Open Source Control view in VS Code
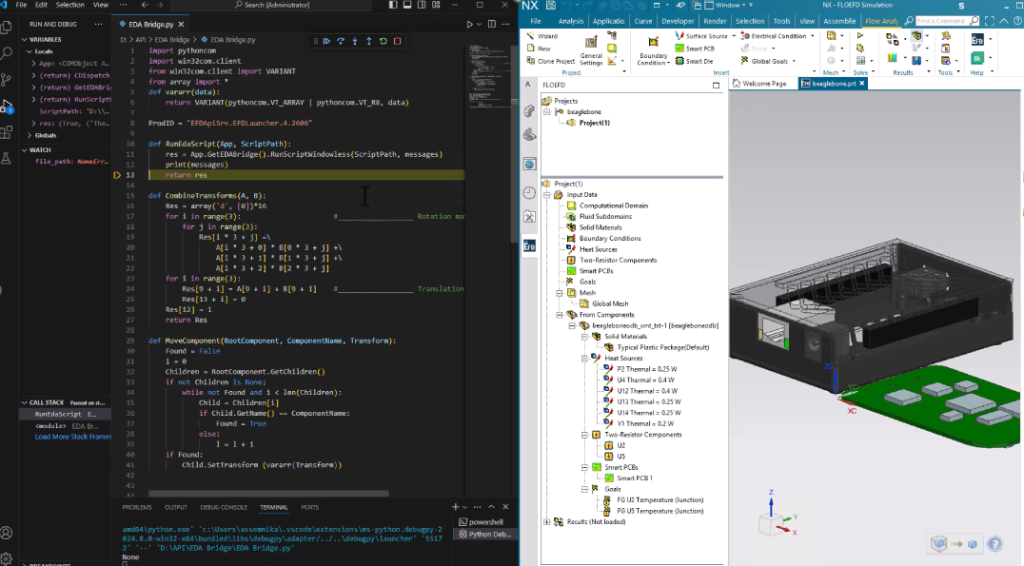Screen dimensions: 1024x566 pos(7,80)
